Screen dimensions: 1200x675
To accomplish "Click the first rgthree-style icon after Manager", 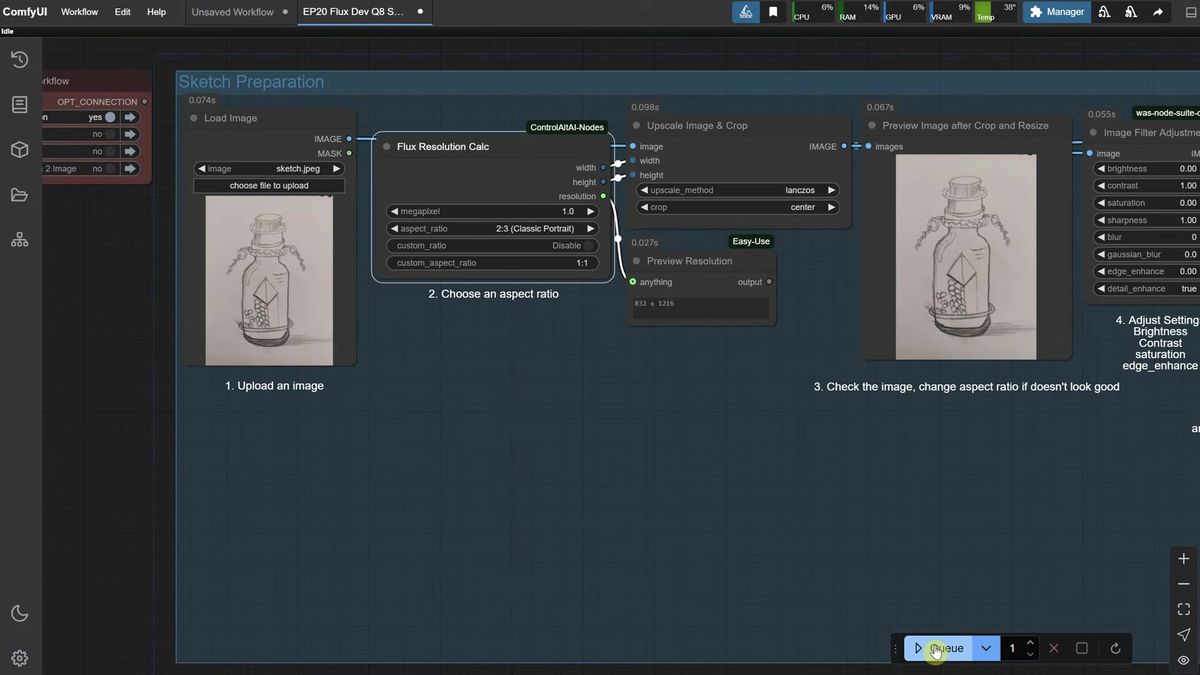I will pos(1105,12).
